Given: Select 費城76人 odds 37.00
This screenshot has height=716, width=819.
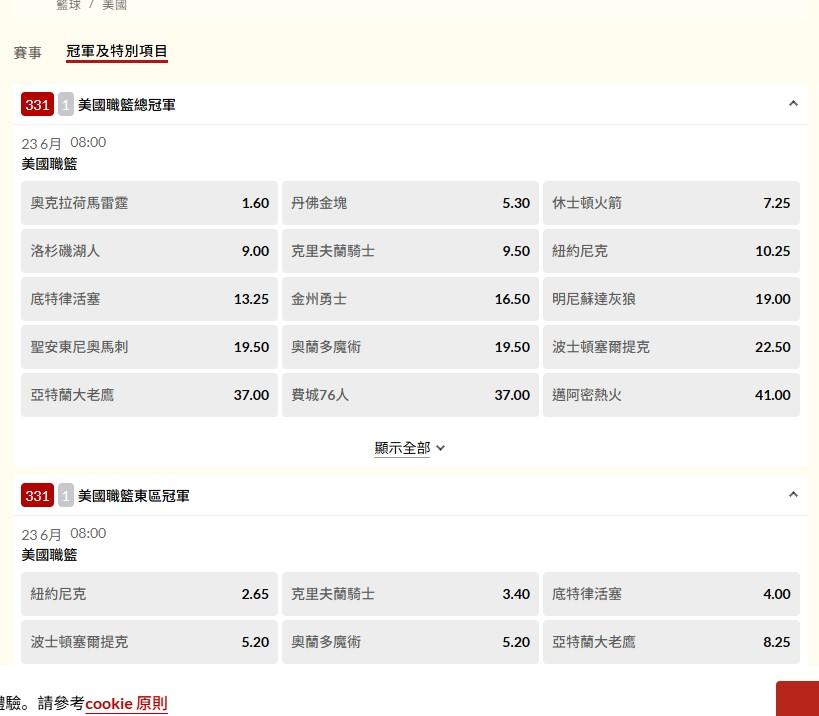Looking at the screenshot, I should point(410,395).
